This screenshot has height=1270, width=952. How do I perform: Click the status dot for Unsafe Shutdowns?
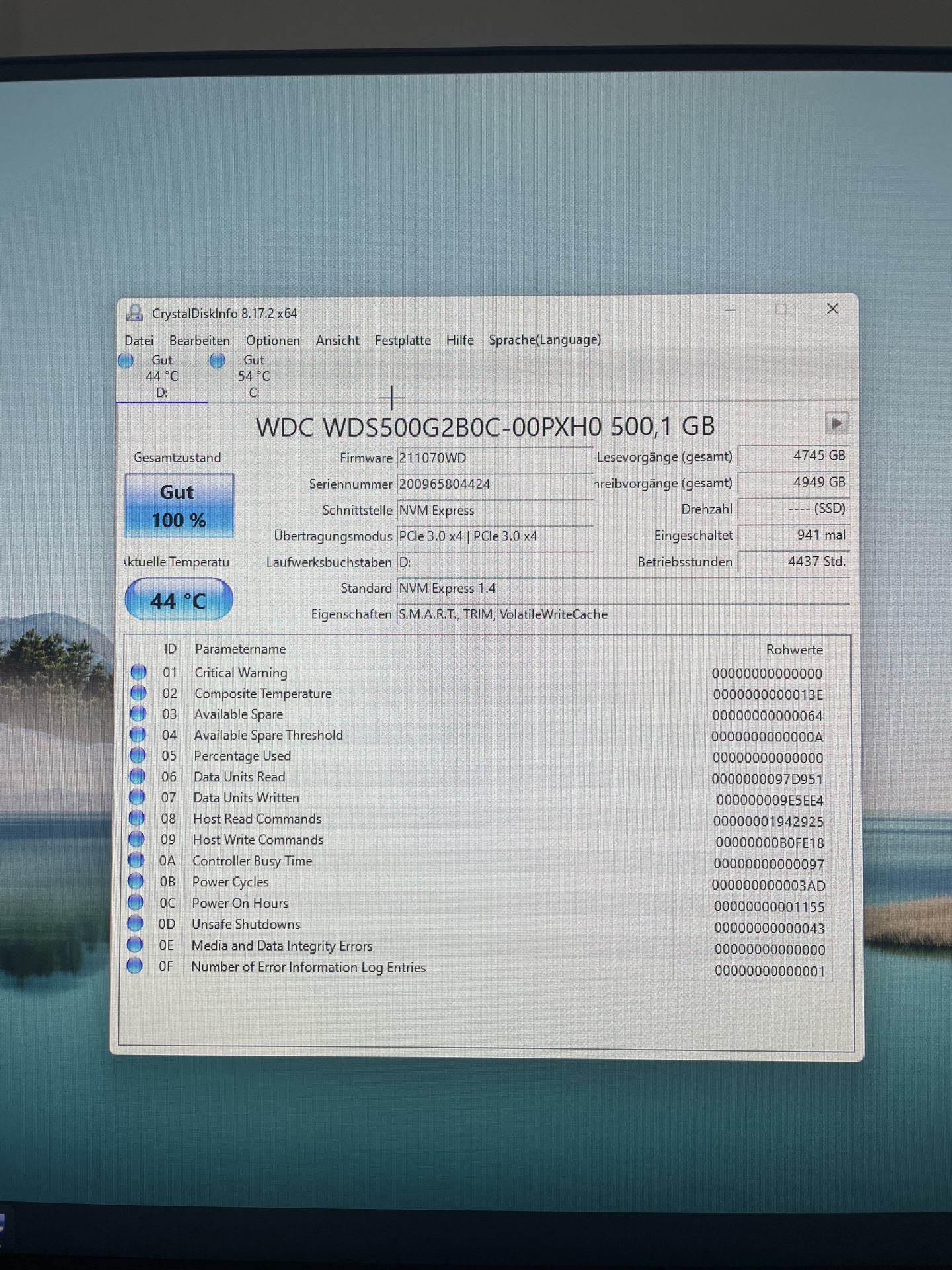[135, 924]
